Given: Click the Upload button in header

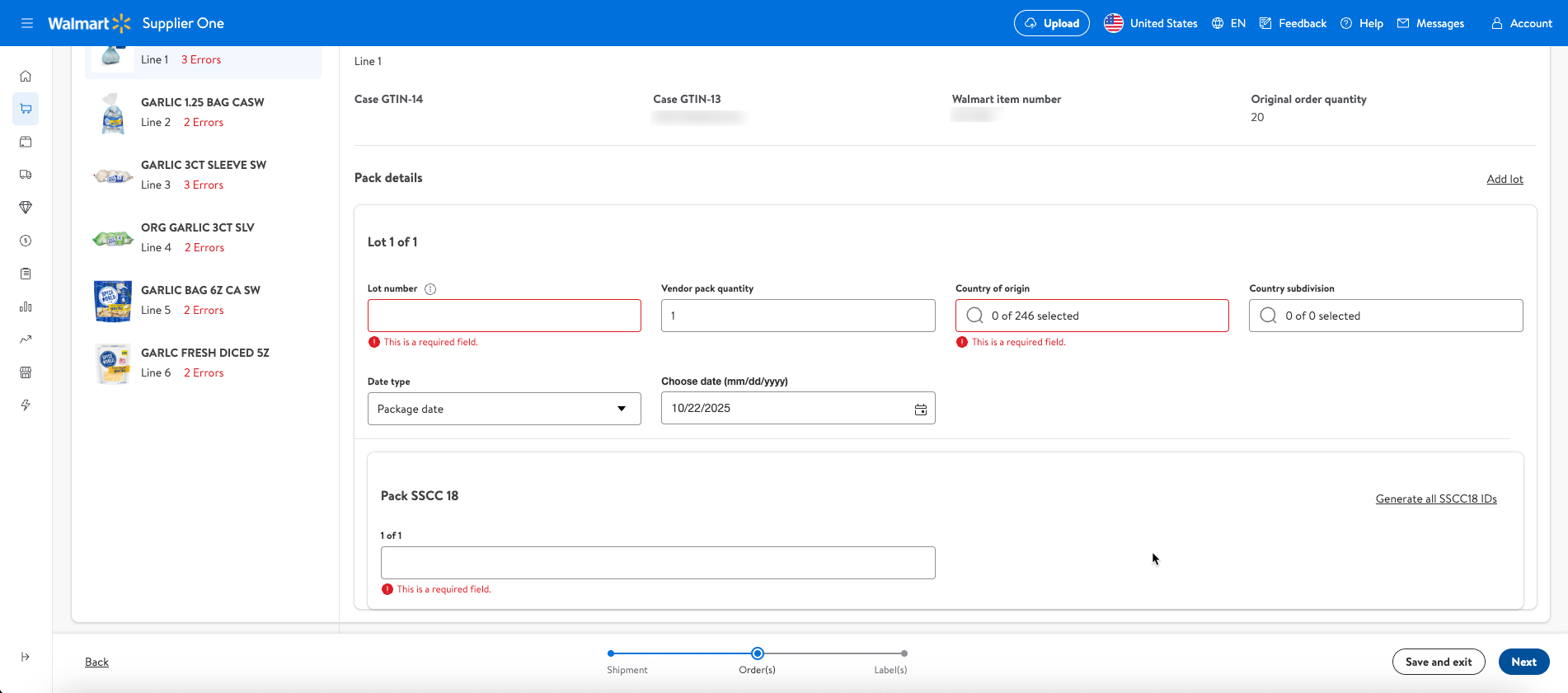Looking at the screenshot, I should point(1051,23).
